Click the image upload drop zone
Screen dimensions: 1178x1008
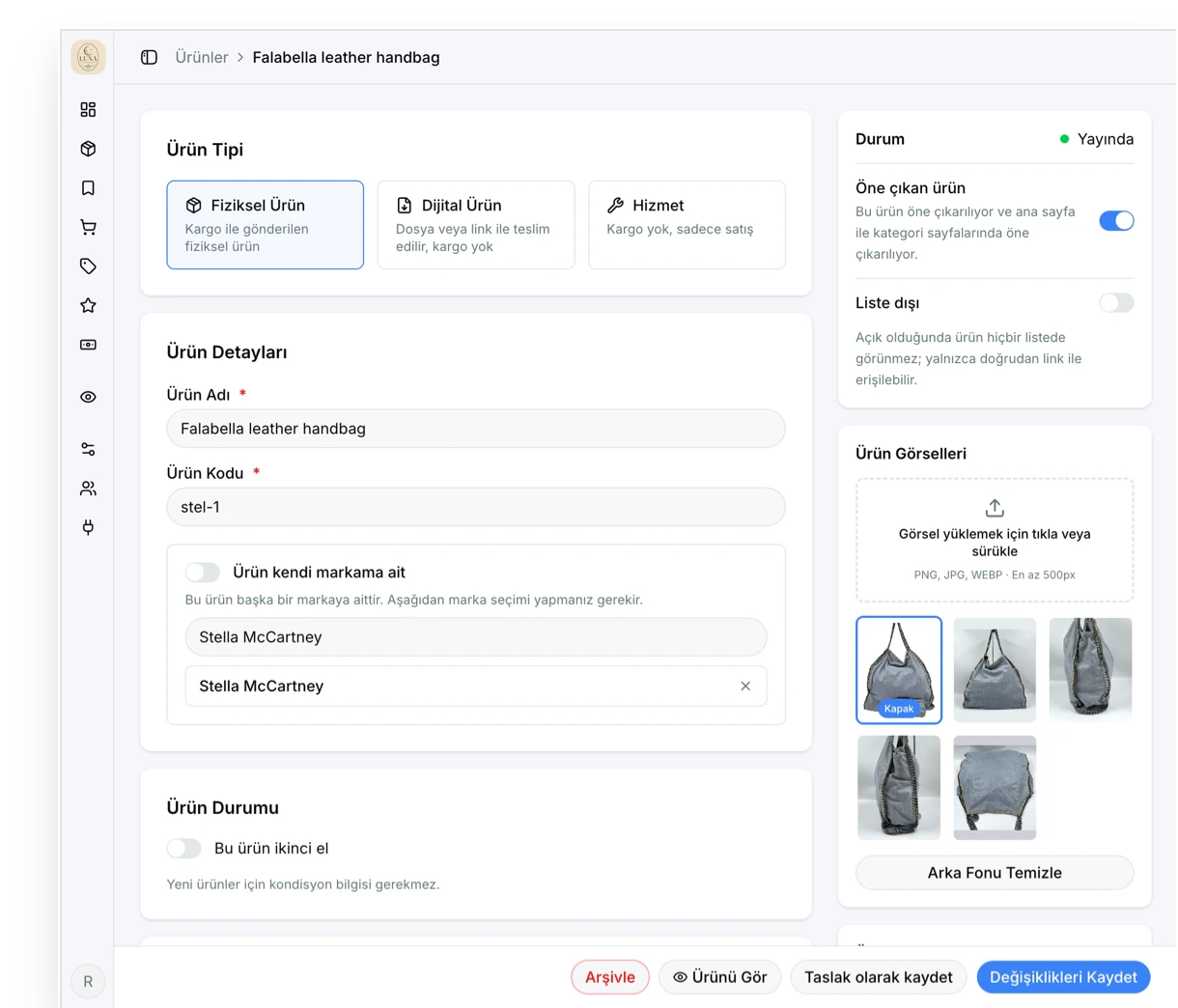coord(995,541)
